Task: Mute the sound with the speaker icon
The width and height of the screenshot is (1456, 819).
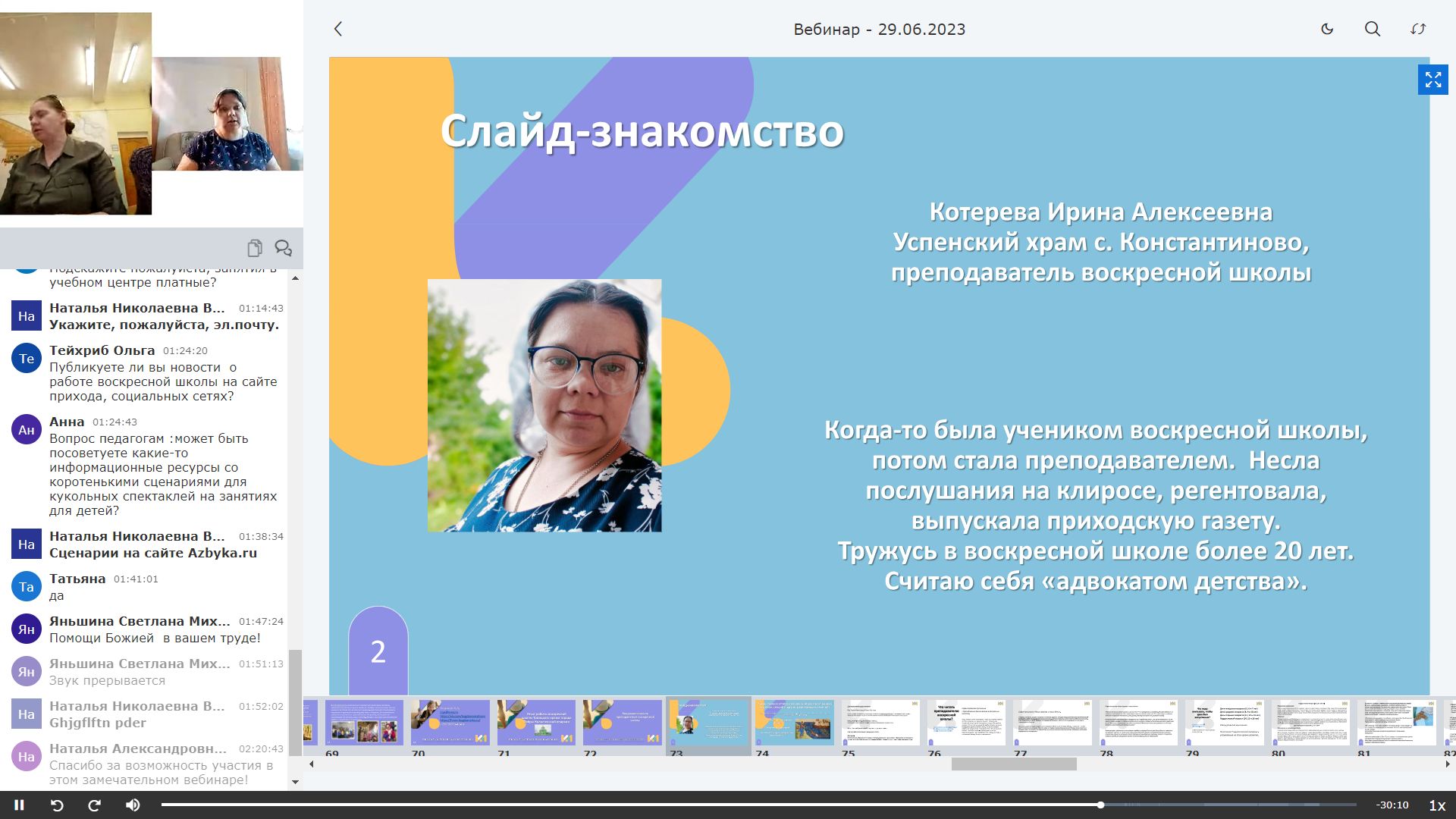Action: 133,805
